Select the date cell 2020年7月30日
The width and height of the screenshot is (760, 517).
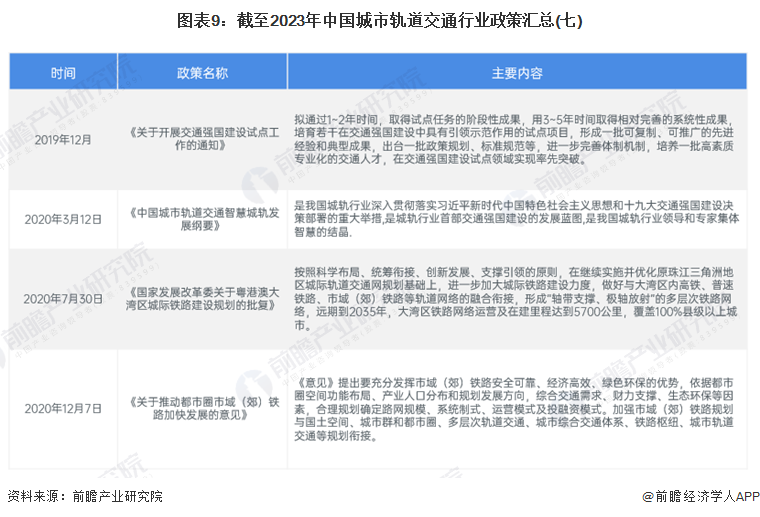[63, 299]
